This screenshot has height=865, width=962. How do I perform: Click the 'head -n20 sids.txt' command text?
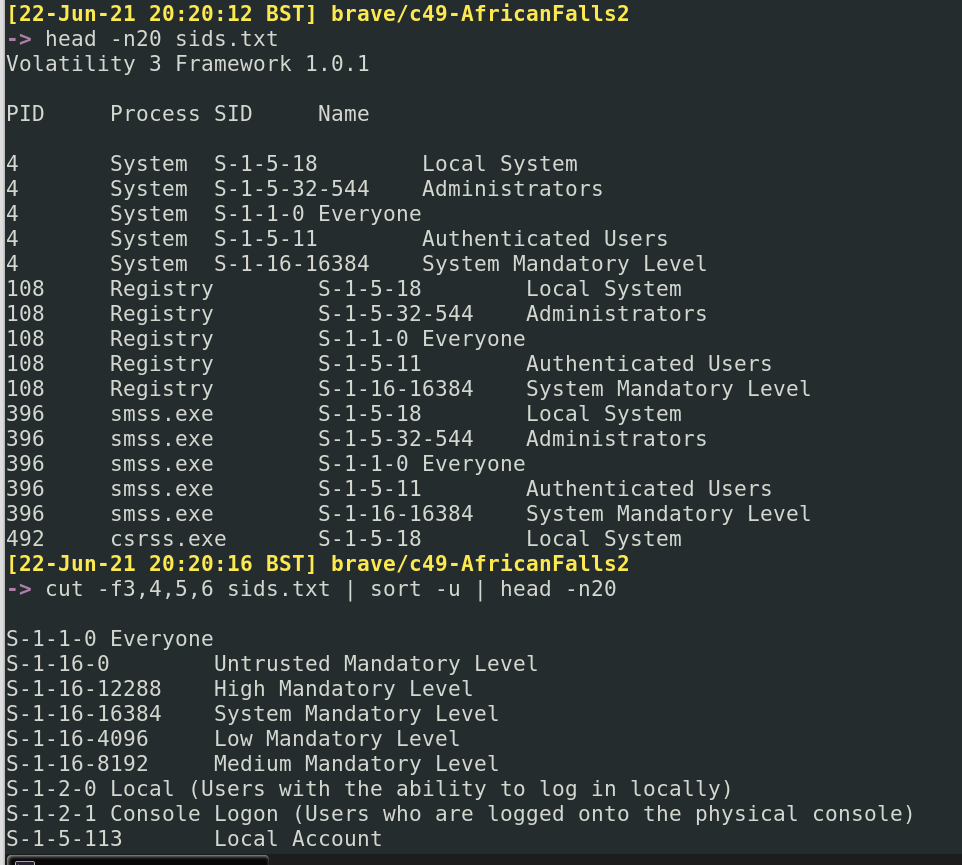[x=162, y=39]
